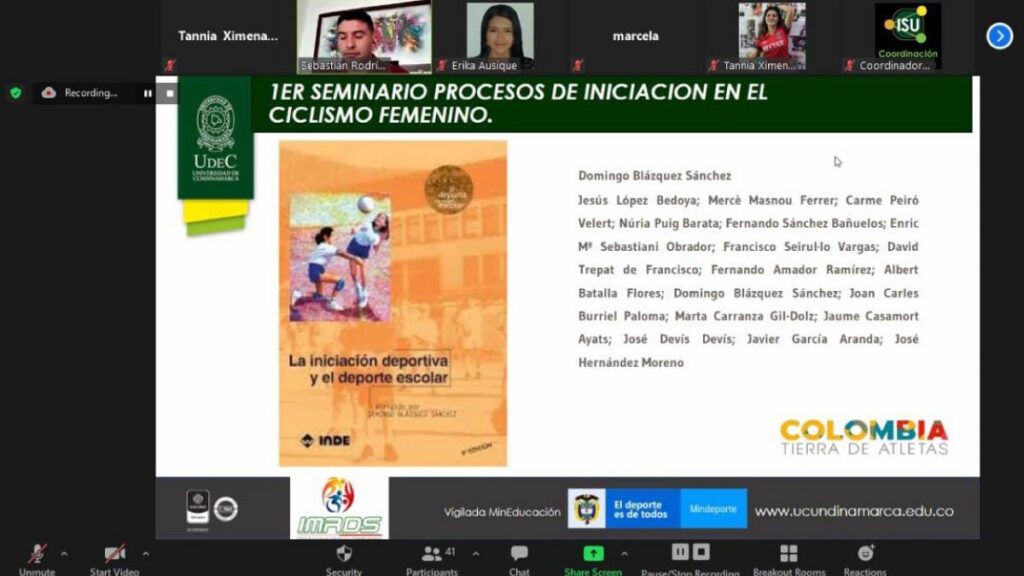Screen dimensions: 1024x576
Task: Stop via the square button beside Recording indicator
Action: click(170, 93)
